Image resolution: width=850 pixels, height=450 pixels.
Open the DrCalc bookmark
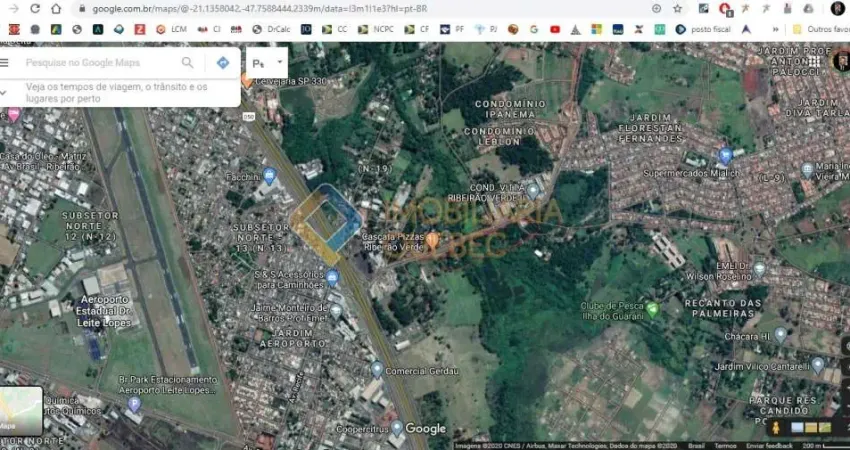click(272, 29)
